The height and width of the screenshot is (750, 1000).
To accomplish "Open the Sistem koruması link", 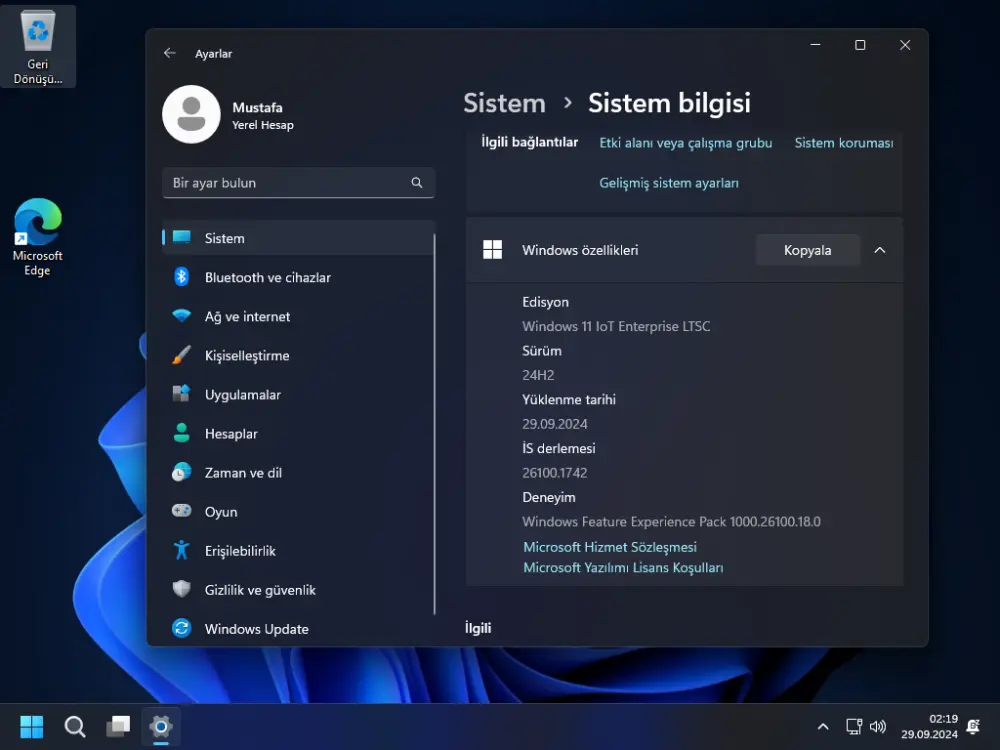I will point(844,143).
